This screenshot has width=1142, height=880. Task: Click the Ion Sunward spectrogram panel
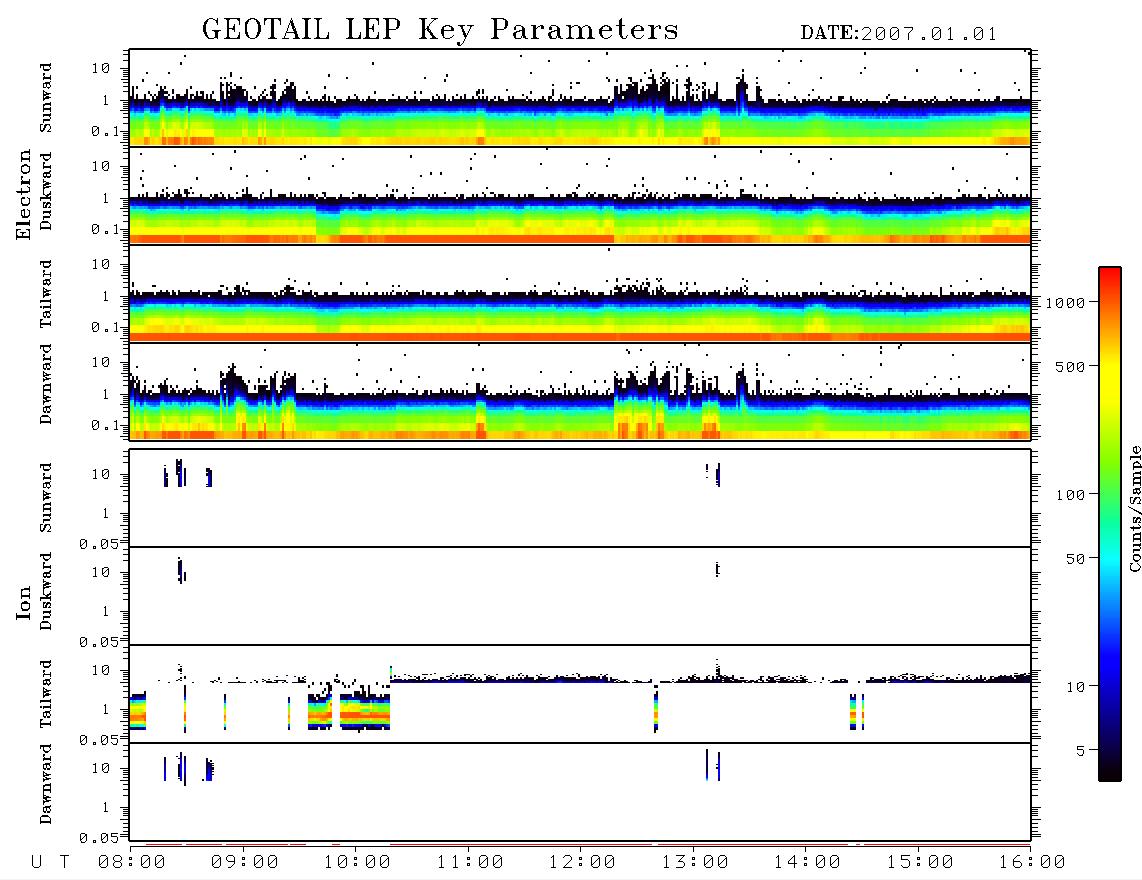pos(580,498)
